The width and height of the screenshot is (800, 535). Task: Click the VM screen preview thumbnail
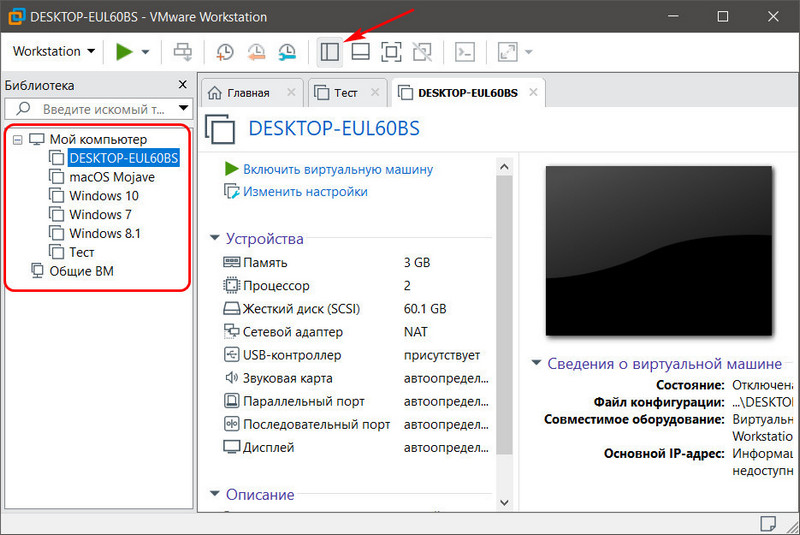[659, 250]
